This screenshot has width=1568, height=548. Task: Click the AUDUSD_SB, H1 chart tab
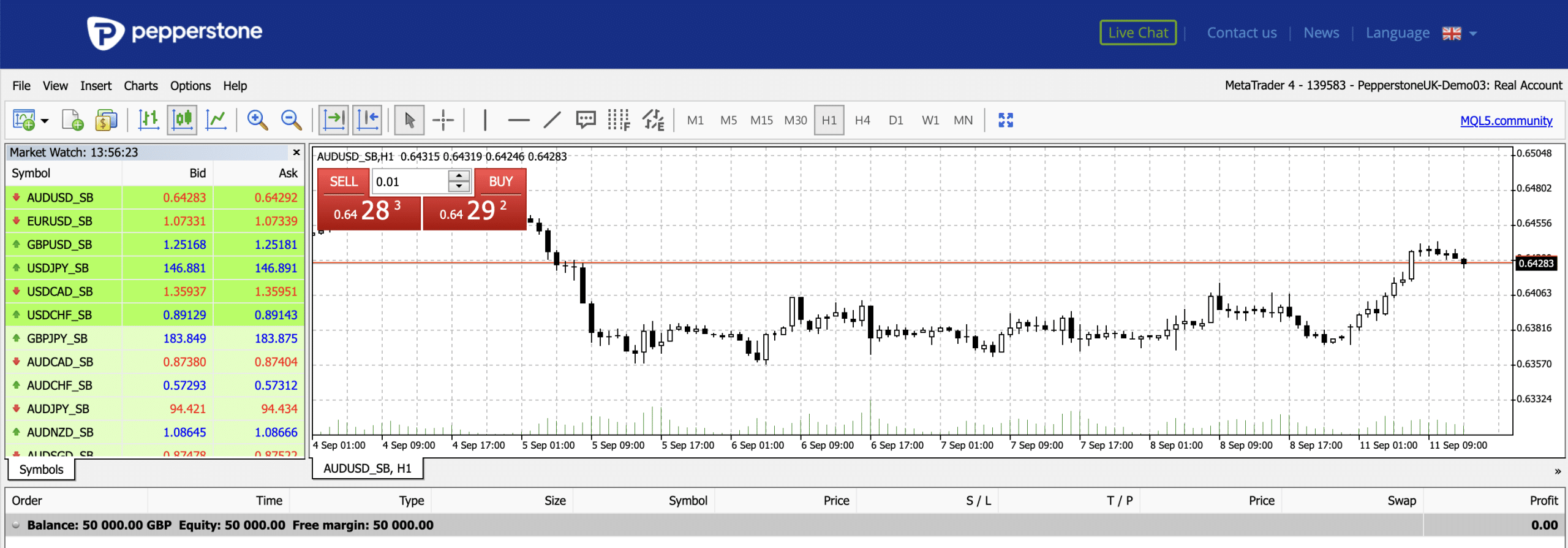coord(367,468)
